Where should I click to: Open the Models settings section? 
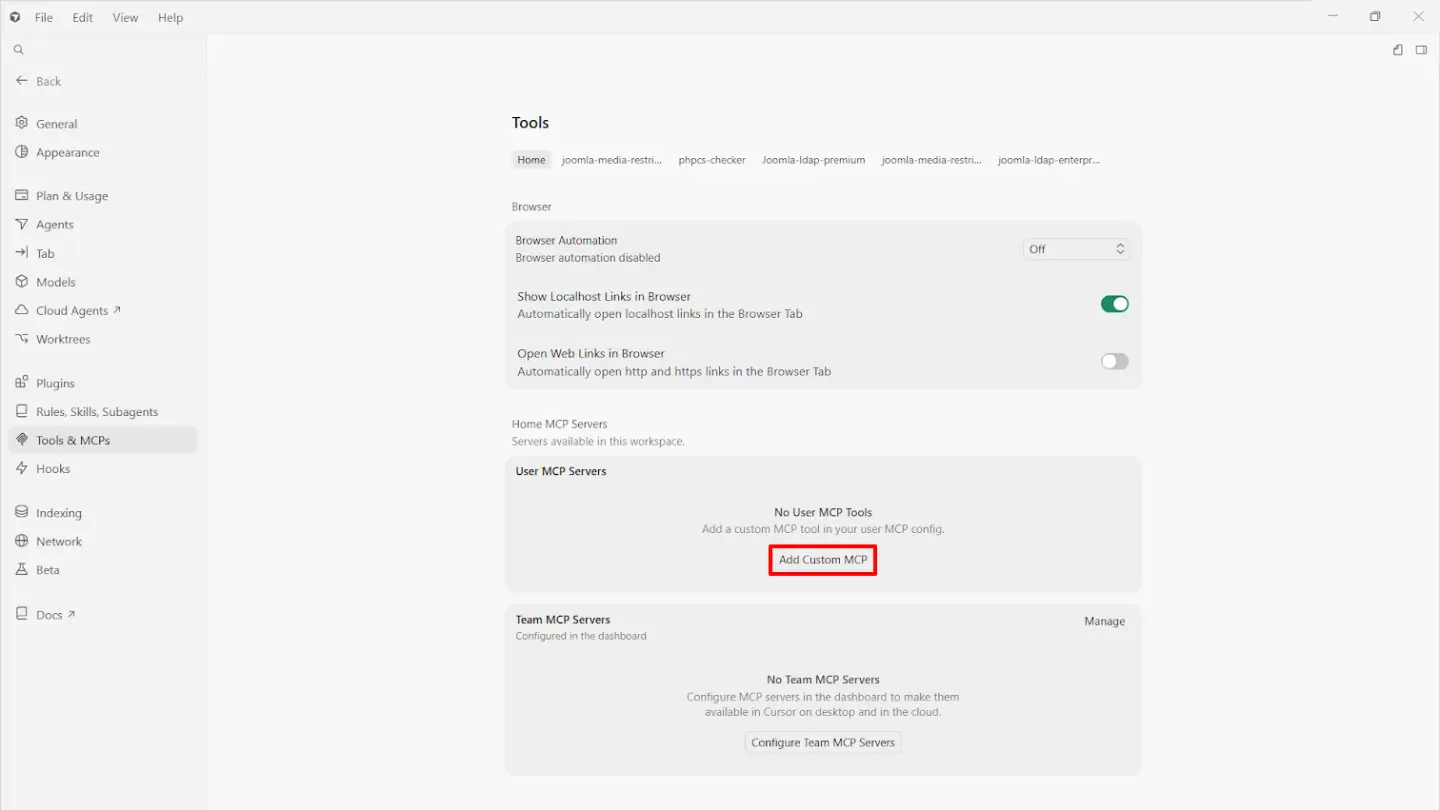pyautogui.click(x=103, y=282)
